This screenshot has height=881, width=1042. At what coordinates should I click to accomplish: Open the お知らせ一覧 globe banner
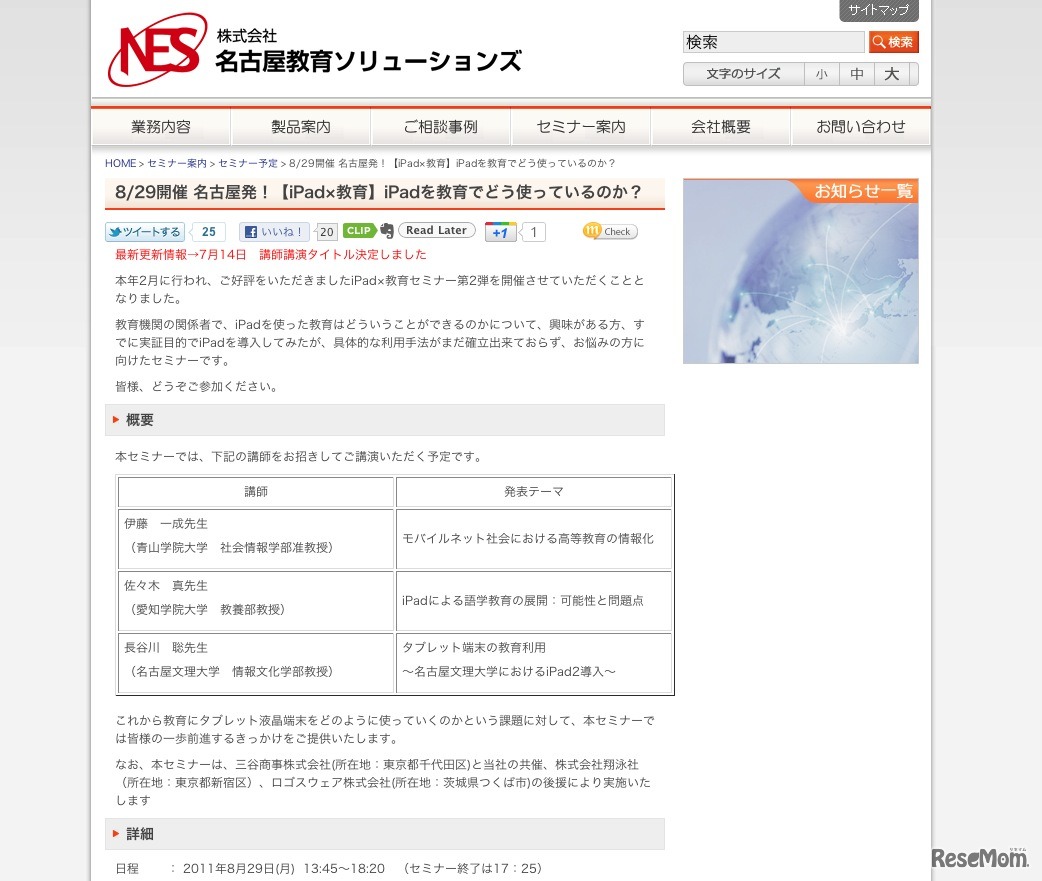pyautogui.click(x=801, y=271)
